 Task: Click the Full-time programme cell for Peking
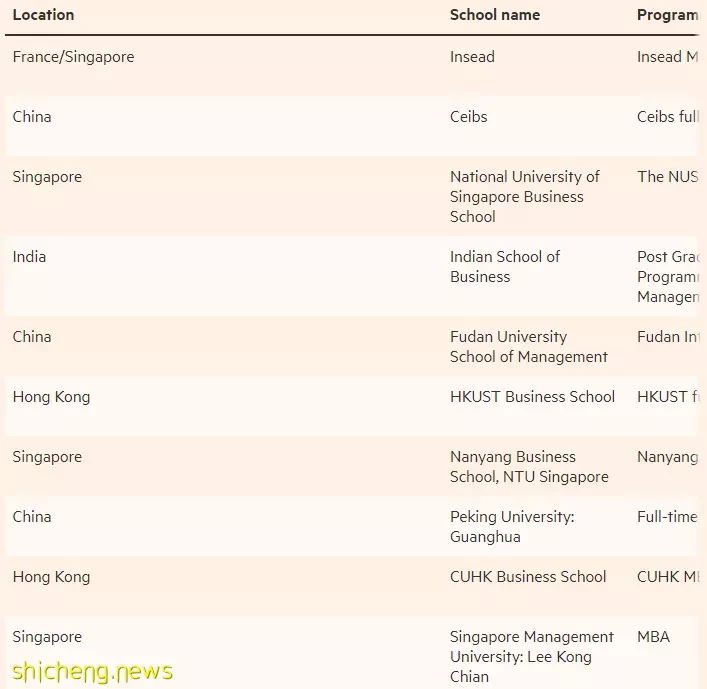click(x=668, y=517)
